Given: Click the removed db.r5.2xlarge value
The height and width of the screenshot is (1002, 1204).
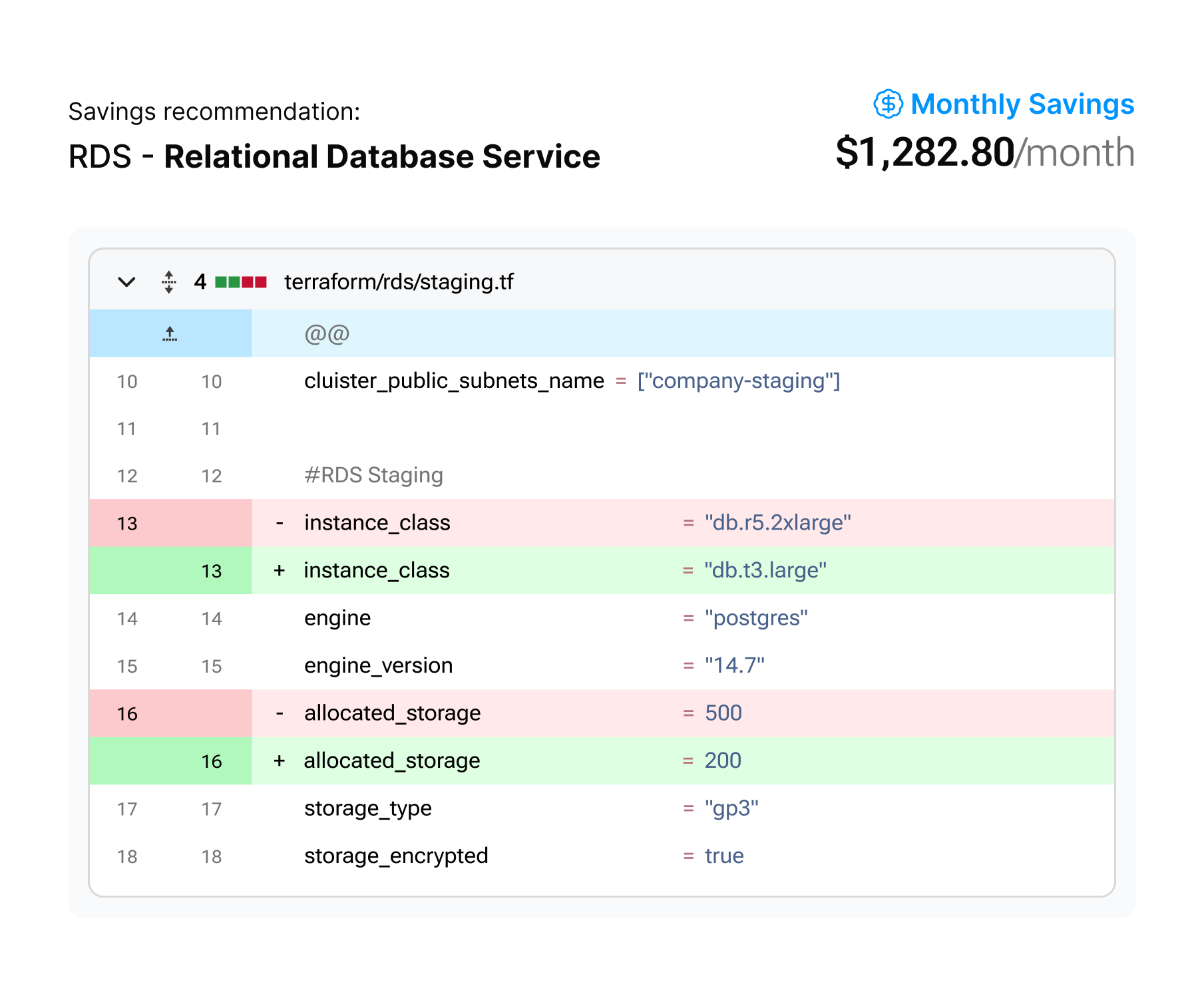Looking at the screenshot, I should click(777, 523).
